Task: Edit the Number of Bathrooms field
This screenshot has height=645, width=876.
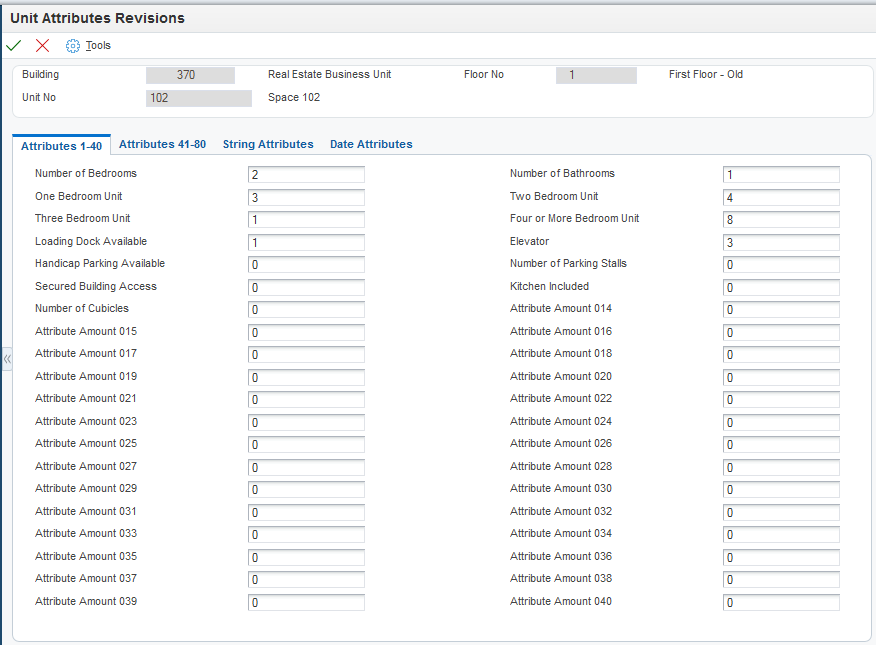Action: tap(781, 174)
